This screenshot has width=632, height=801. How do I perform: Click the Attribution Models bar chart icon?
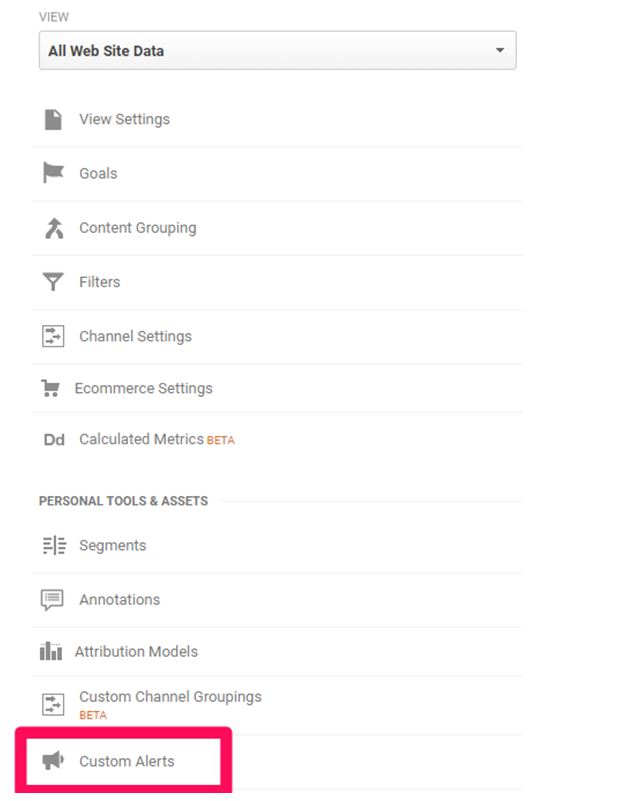(51, 651)
